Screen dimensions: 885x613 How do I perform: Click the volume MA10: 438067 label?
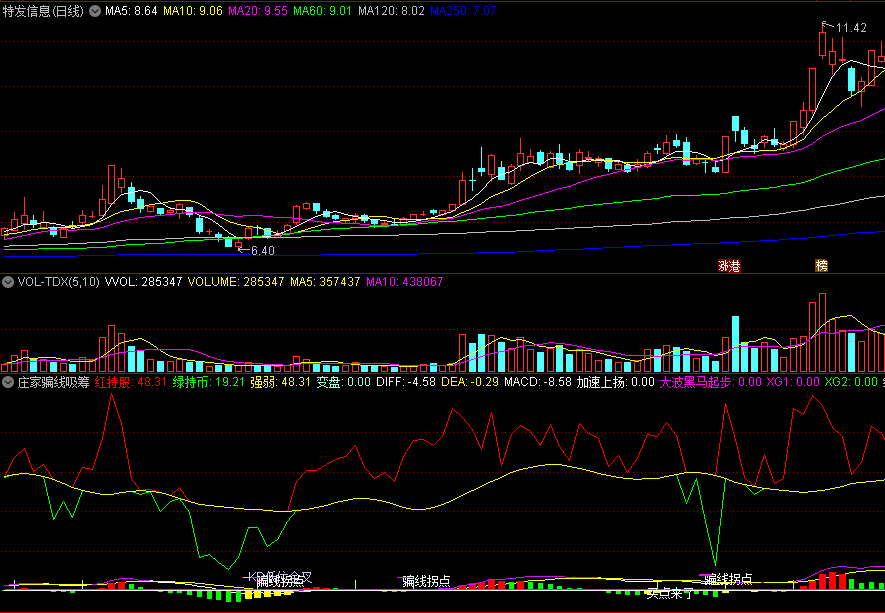click(x=405, y=282)
